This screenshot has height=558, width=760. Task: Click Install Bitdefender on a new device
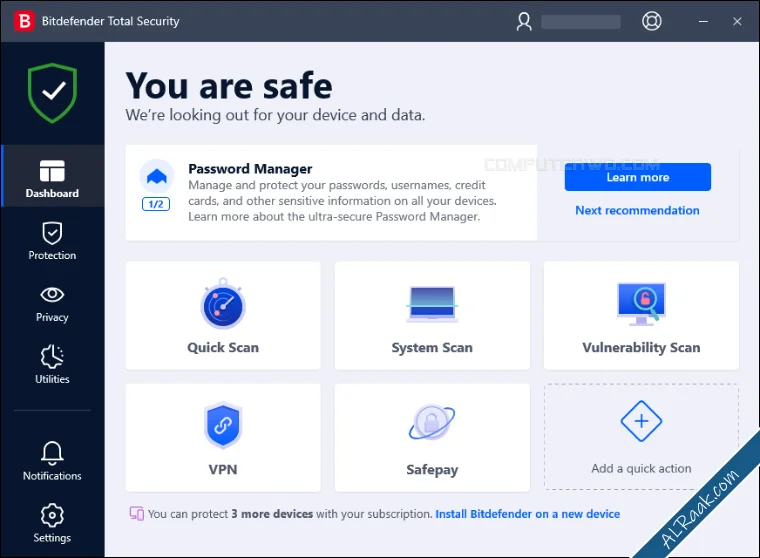527,514
